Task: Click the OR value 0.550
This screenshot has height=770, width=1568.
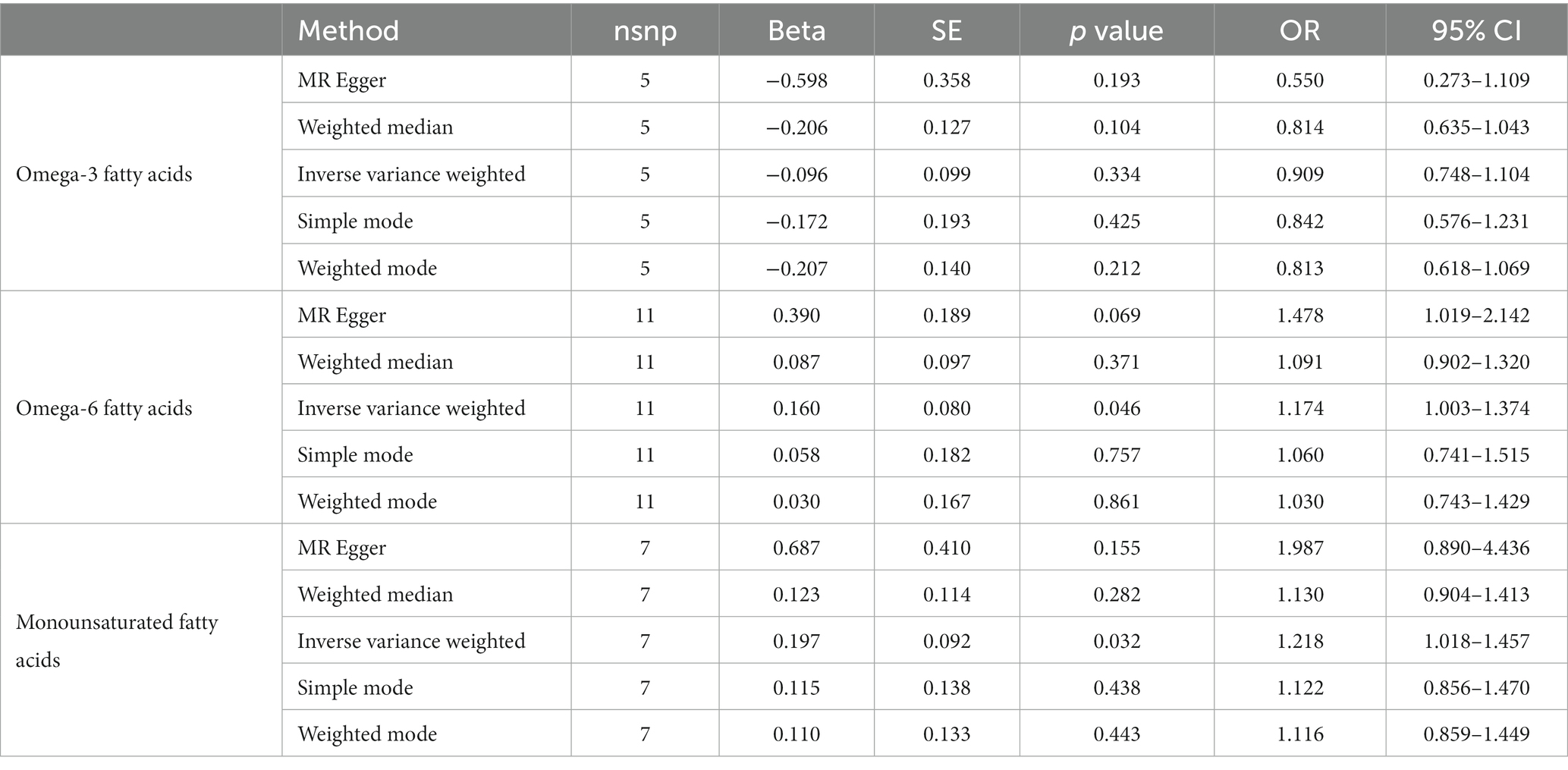Action: [x=1300, y=80]
